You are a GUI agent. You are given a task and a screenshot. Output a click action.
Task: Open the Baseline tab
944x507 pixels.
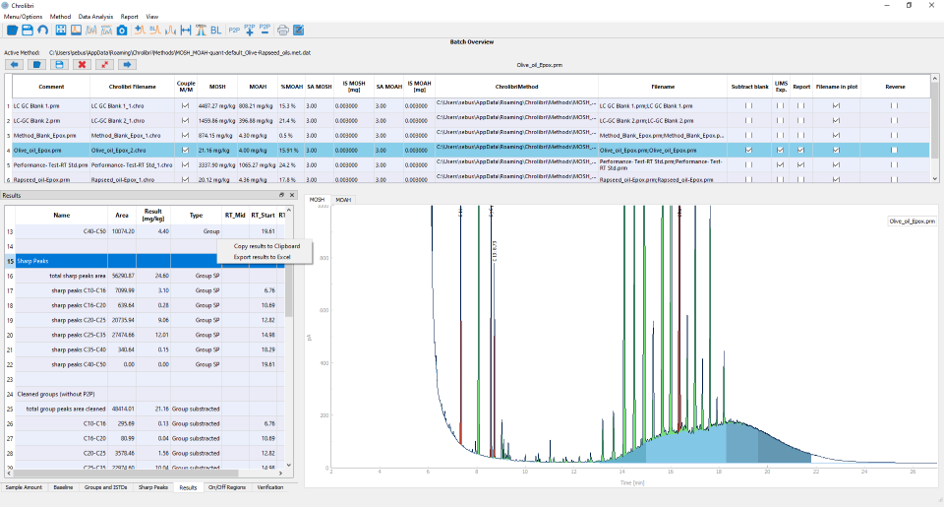pyautogui.click(x=63, y=487)
